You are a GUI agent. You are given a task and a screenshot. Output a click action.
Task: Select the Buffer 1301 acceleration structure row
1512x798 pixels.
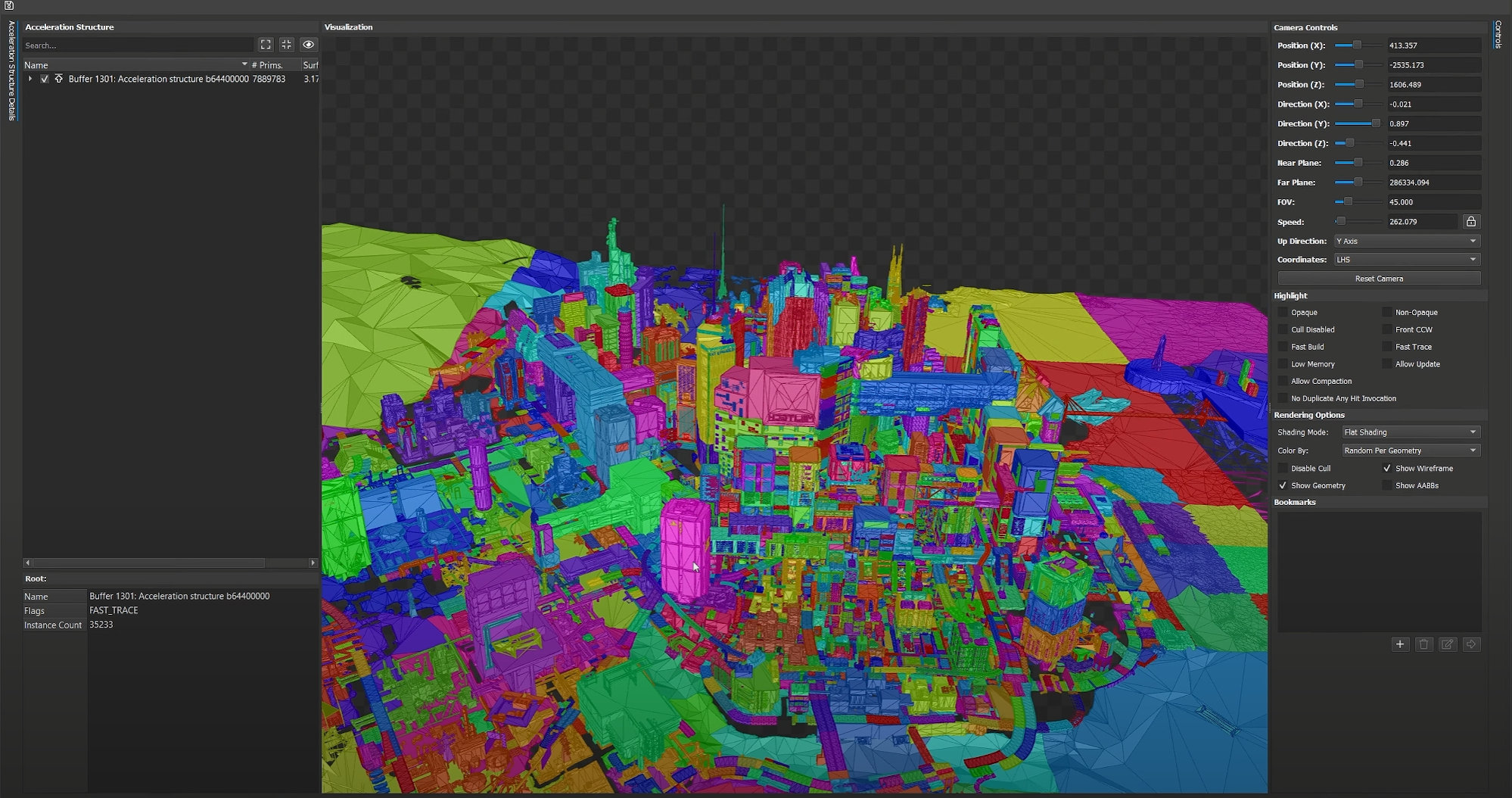click(170, 79)
